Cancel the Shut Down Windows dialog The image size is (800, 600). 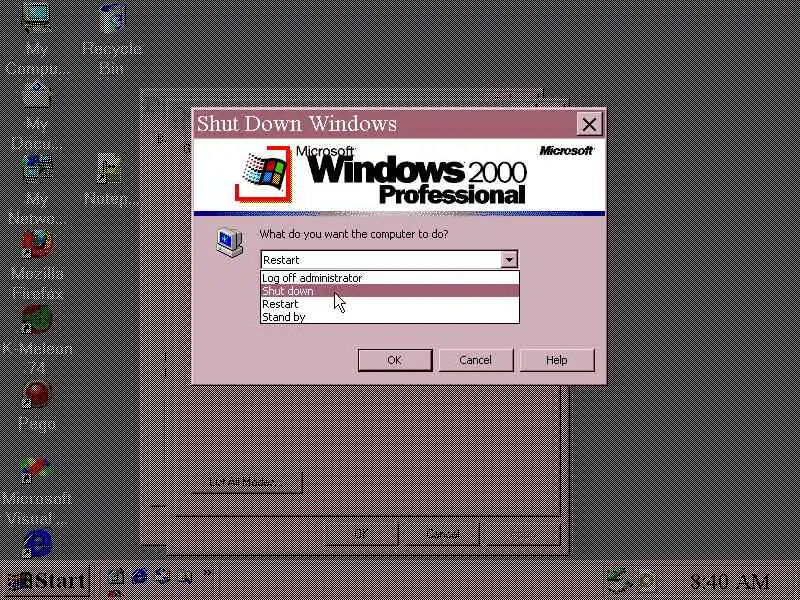pos(476,360)
